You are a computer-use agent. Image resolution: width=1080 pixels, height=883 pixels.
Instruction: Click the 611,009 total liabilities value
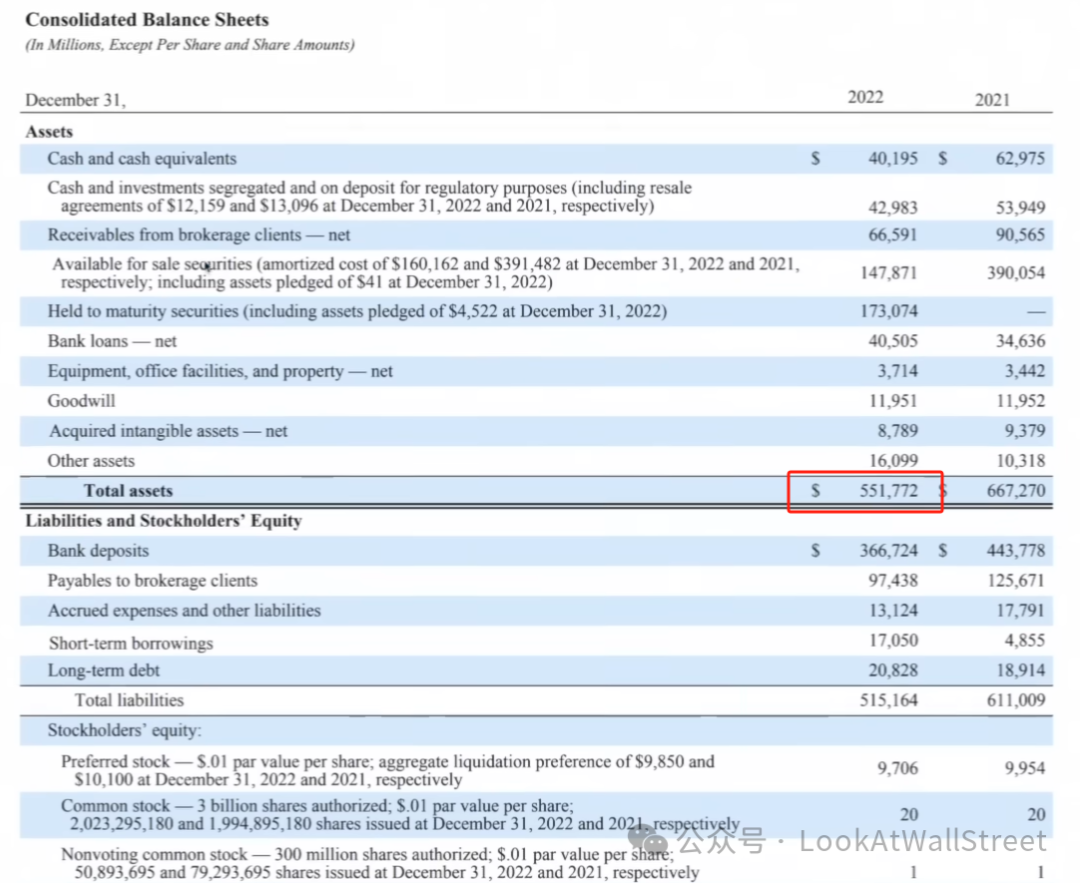(1016, 700)
